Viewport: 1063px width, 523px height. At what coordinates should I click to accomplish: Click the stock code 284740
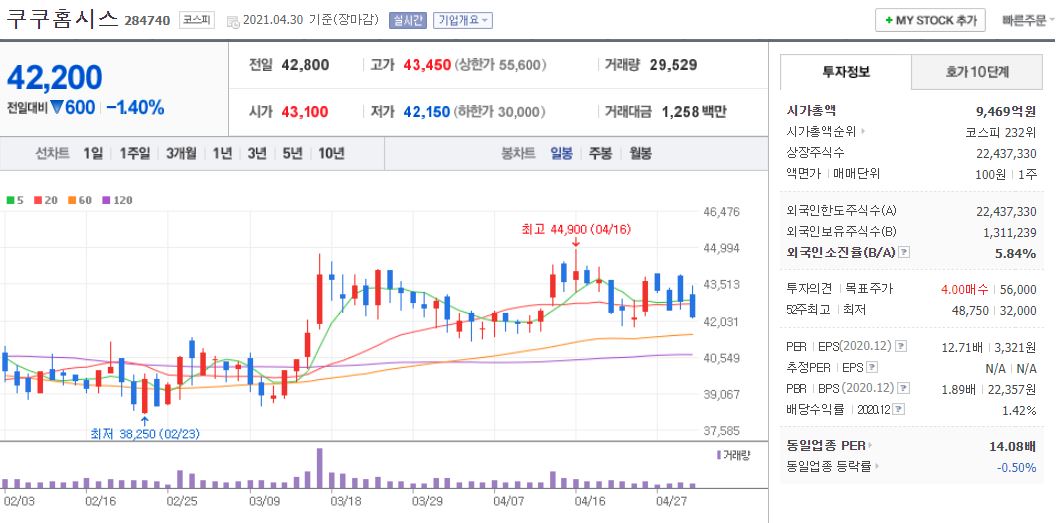147,20
